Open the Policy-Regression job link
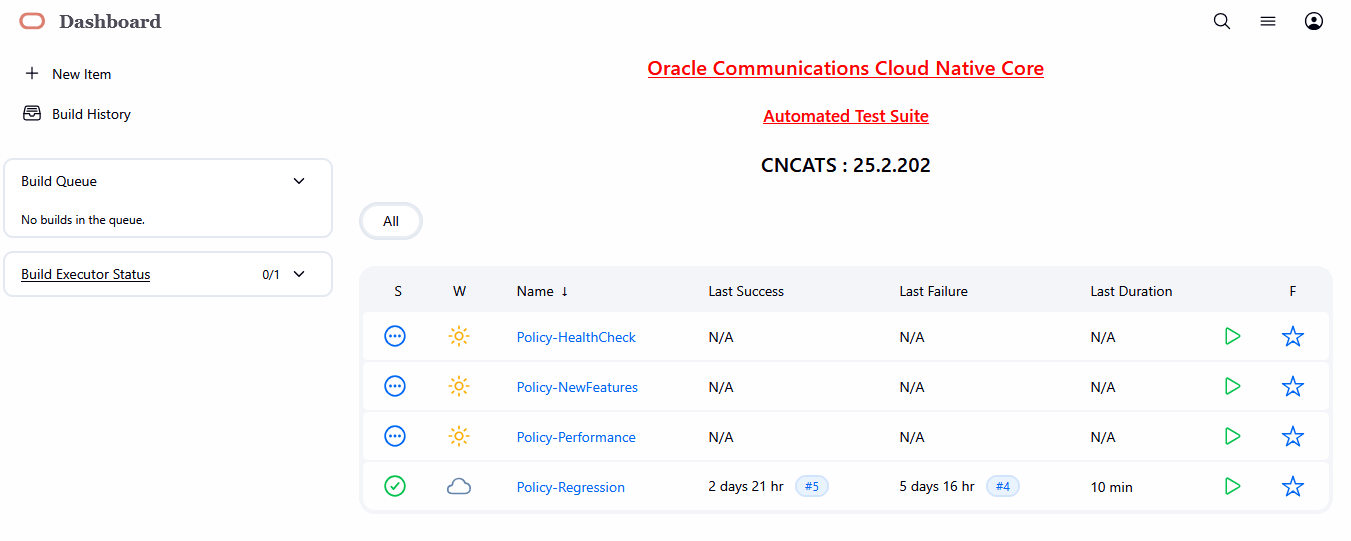 [x=571, y=487]
